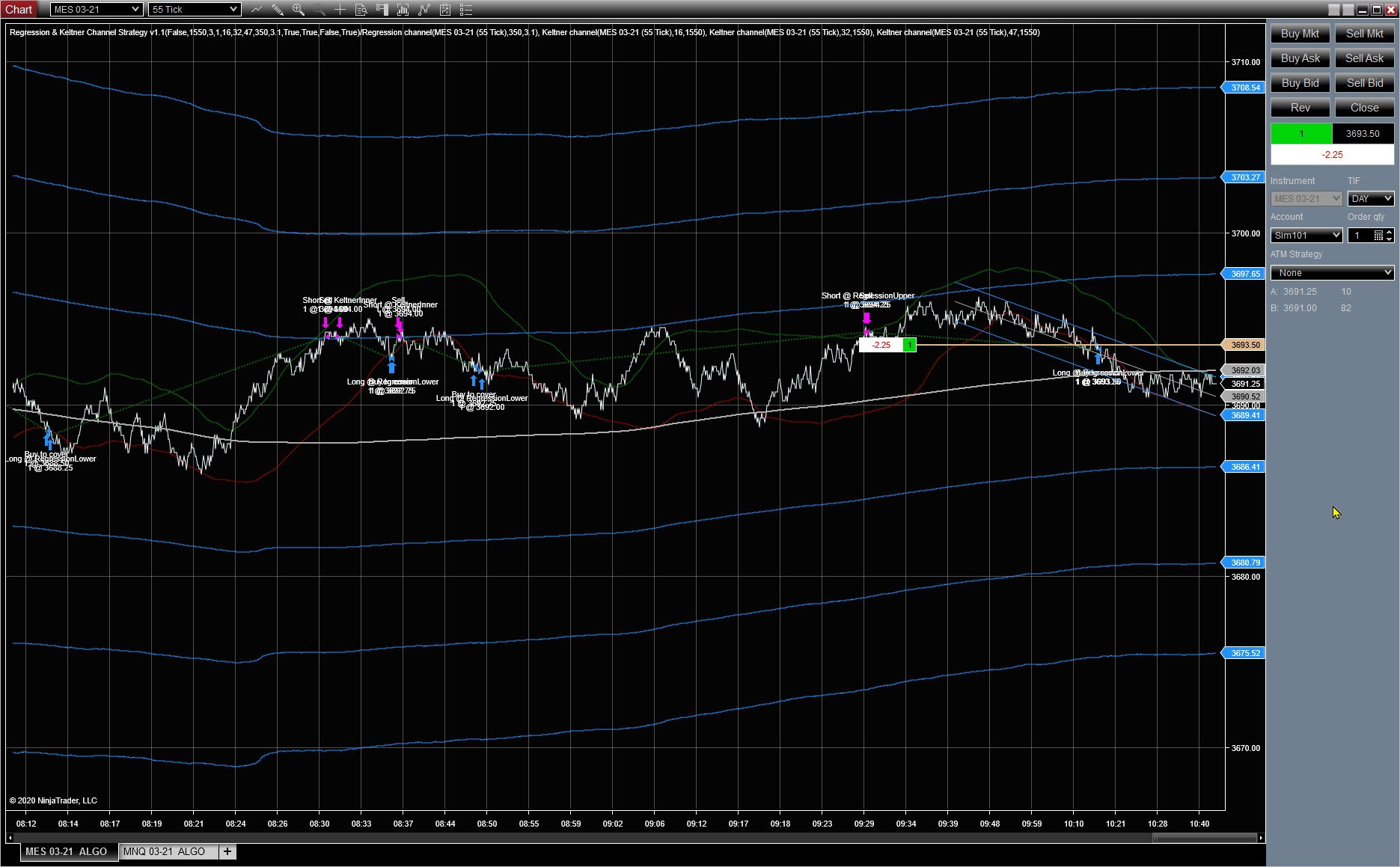This screenshot has width=1400, height=867.
Task: Open the chart style (line) tool
Action: [257, 10]
